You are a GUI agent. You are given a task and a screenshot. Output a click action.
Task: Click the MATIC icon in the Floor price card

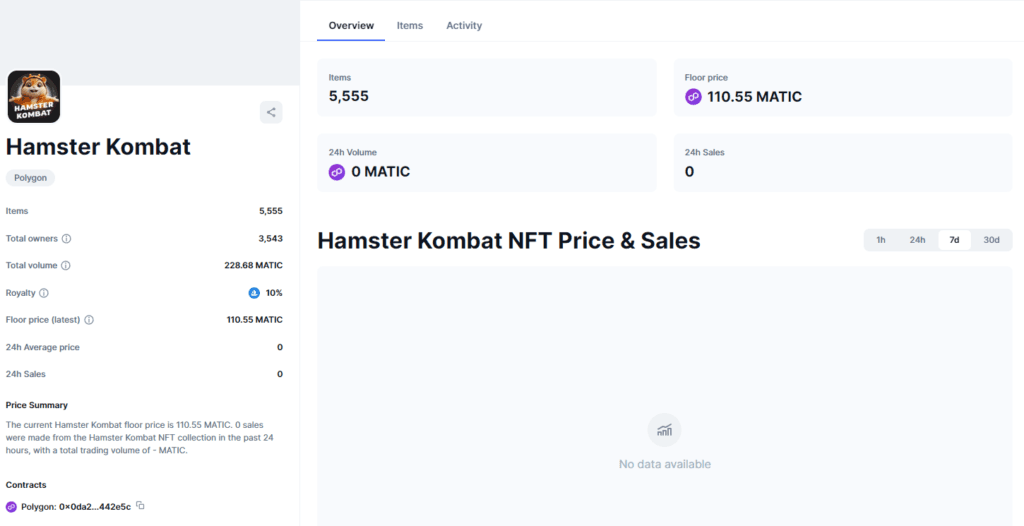click(693, 97)
